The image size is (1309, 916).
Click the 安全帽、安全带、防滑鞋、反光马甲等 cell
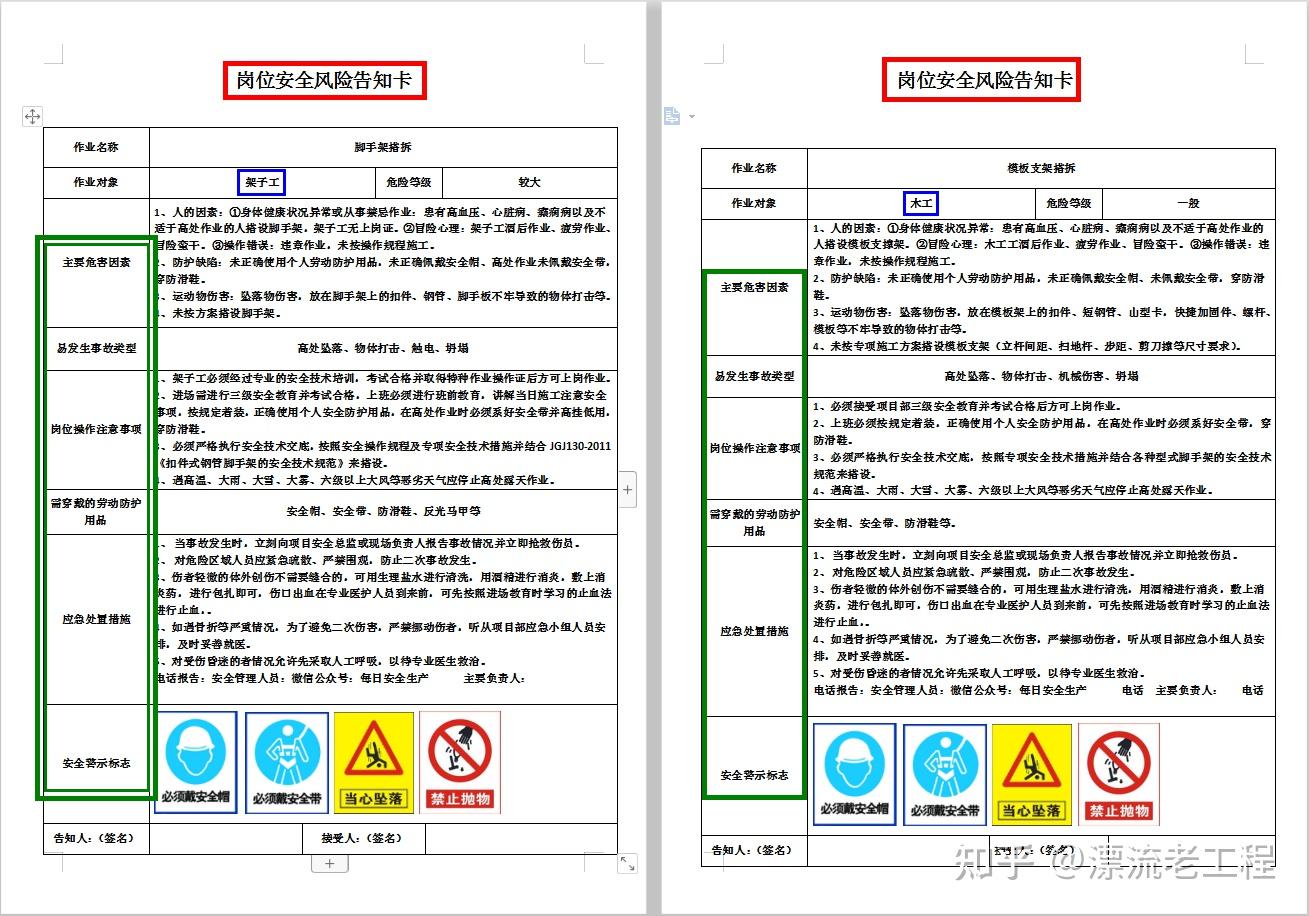coord(383,511)
